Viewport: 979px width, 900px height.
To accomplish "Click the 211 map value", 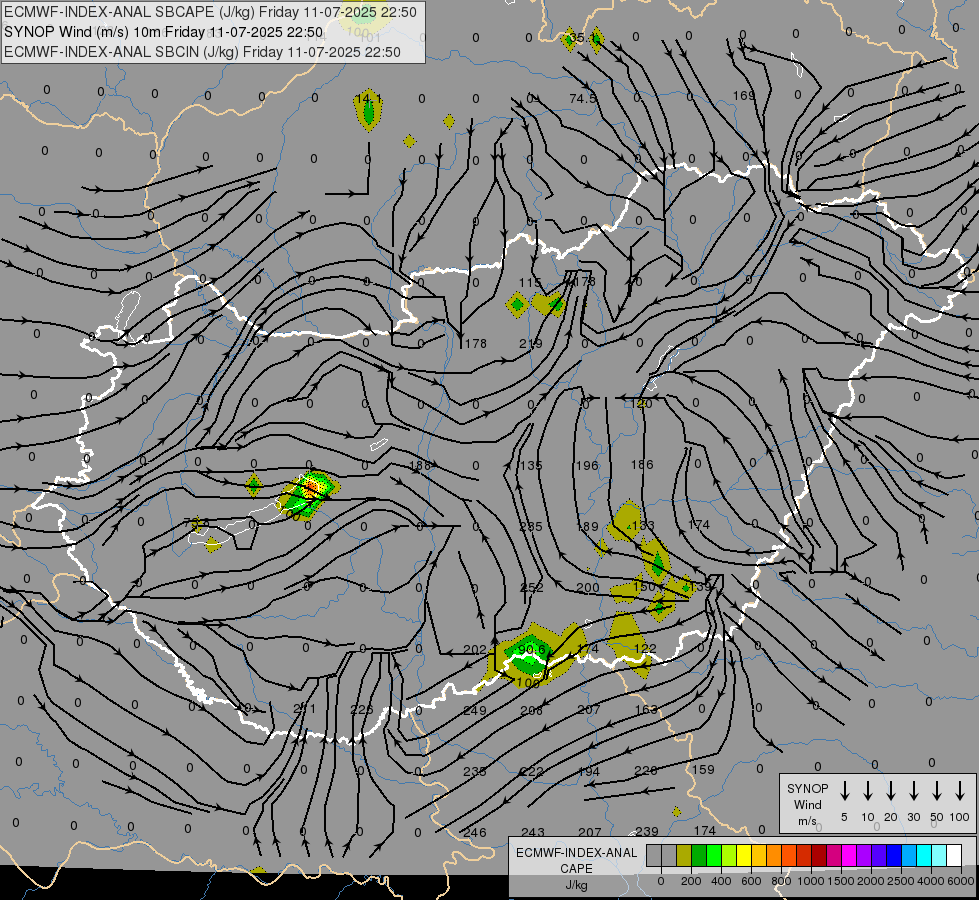I will coord(305,709).
